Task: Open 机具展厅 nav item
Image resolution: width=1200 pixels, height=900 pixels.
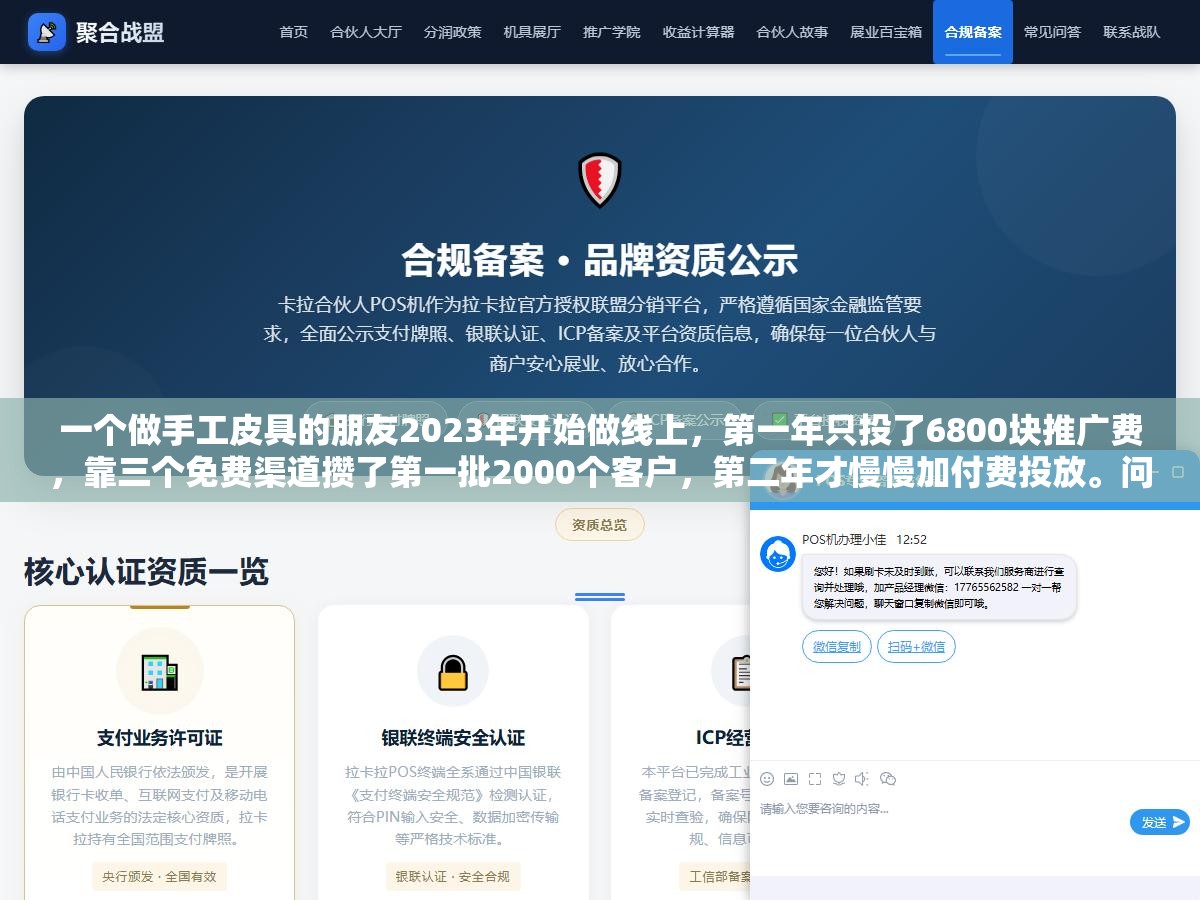Action: (532, 32)
